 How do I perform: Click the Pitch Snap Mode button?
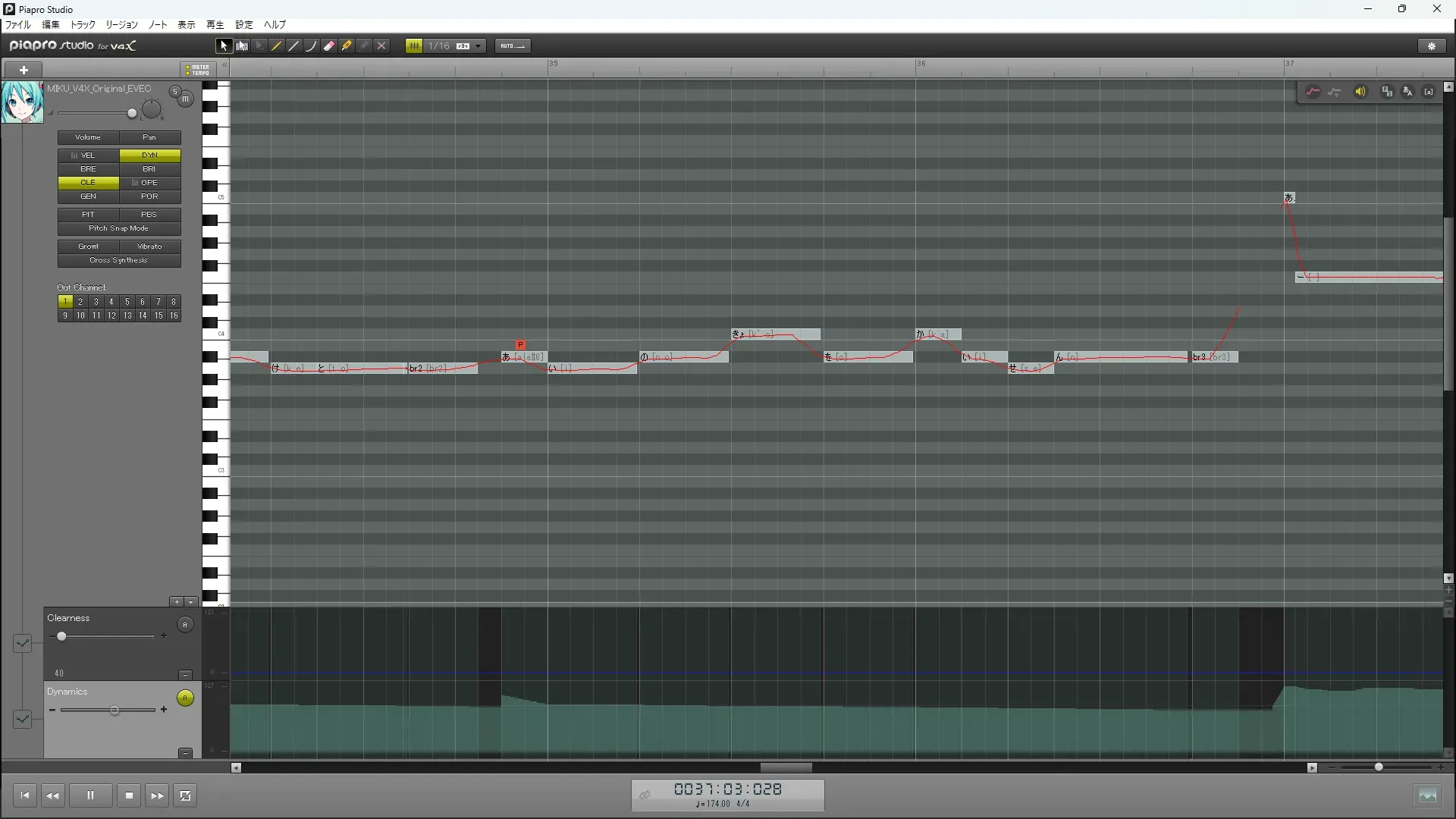pos(119,228)
